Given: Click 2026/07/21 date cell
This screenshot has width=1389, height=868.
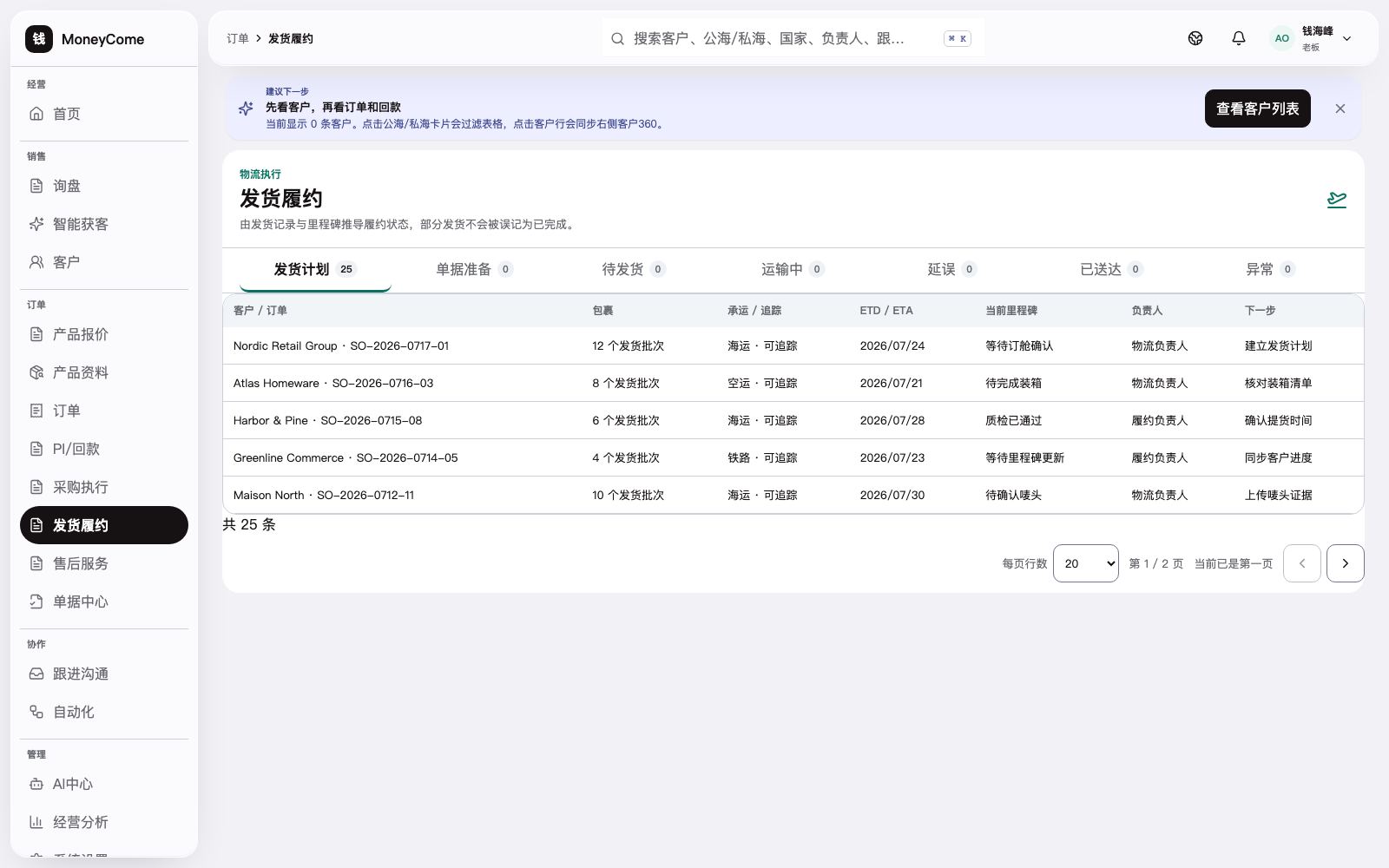Looking at the screenshot, I should pyautogui.click(x=892, y=383).
